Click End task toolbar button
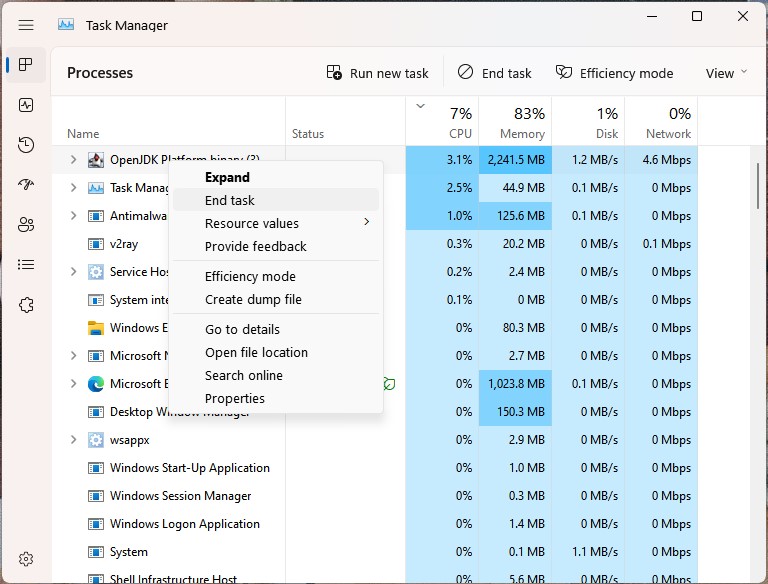 pos(494,73)
